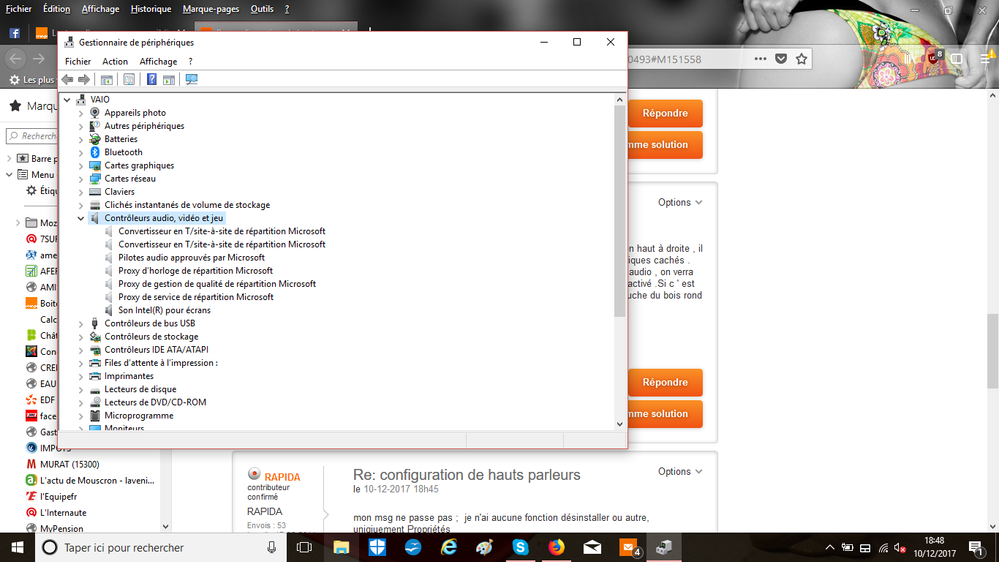Scan for hardware changes monitor icon
Image resolution: width=999 pixels, height=562 pixels.
pos(191,80)
